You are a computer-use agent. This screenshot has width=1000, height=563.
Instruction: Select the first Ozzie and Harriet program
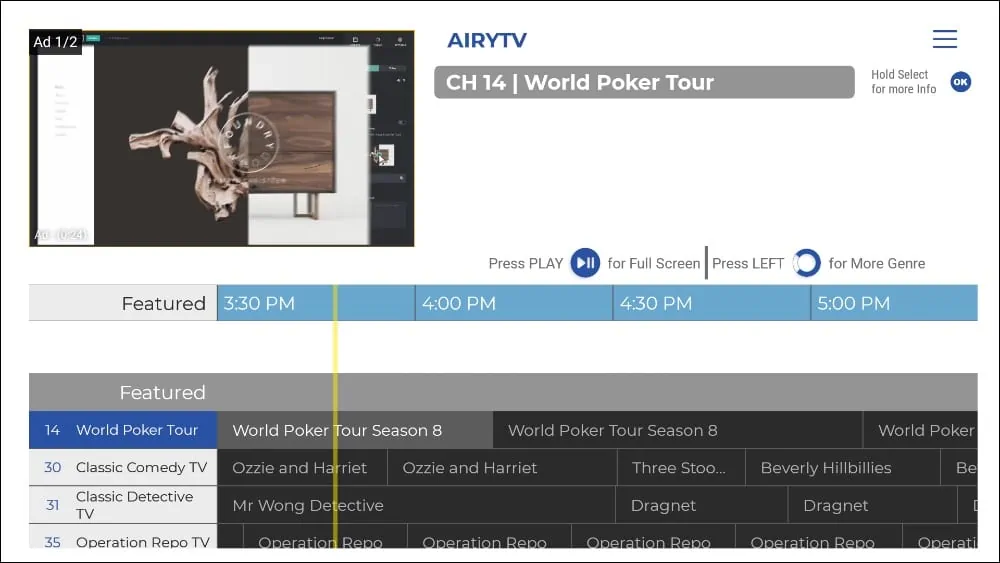(x=302, y=467)
